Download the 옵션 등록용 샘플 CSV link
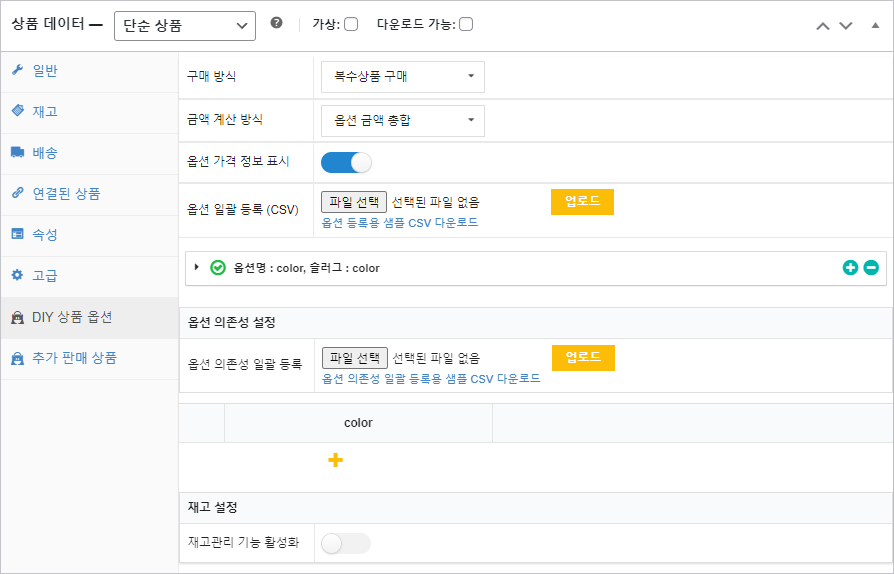Image resolution: width=894 pixels, height=574 pixels. pos(400,223)
